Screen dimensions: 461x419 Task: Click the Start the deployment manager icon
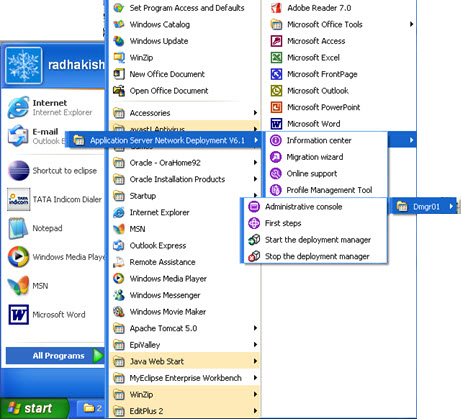[x=254, y=240]
